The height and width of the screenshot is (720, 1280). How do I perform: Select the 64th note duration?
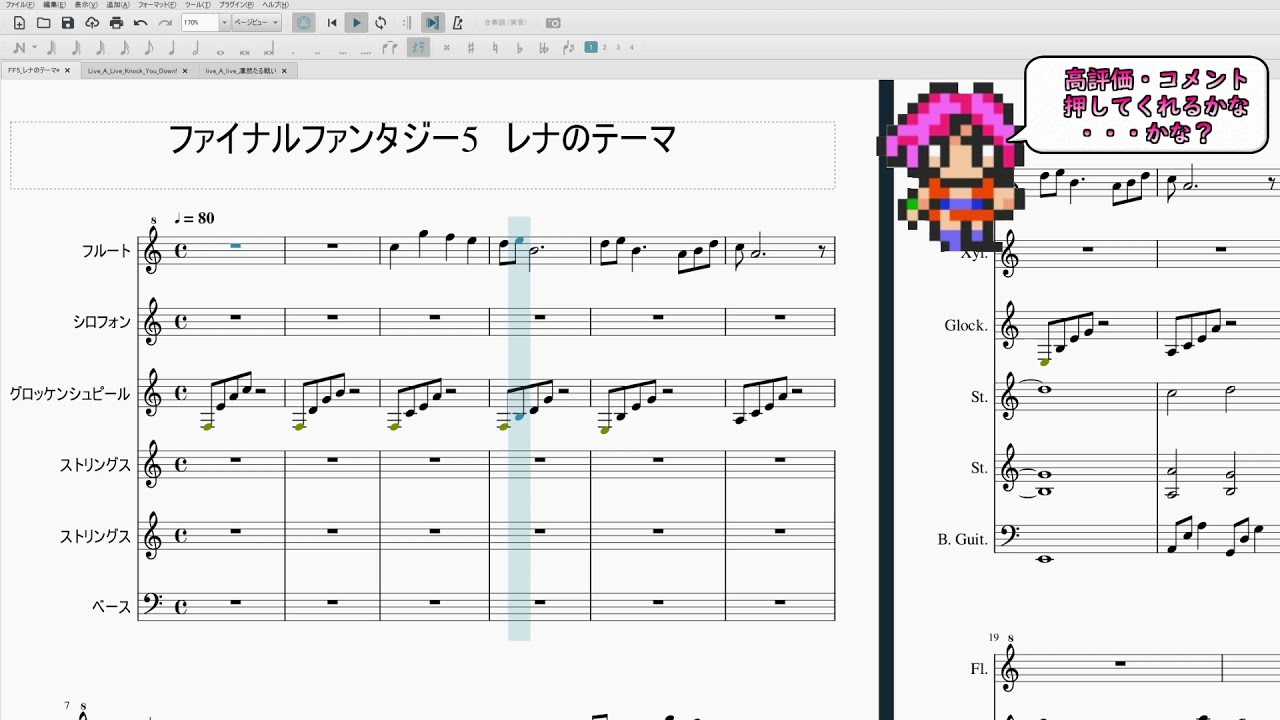click(76, 47)
